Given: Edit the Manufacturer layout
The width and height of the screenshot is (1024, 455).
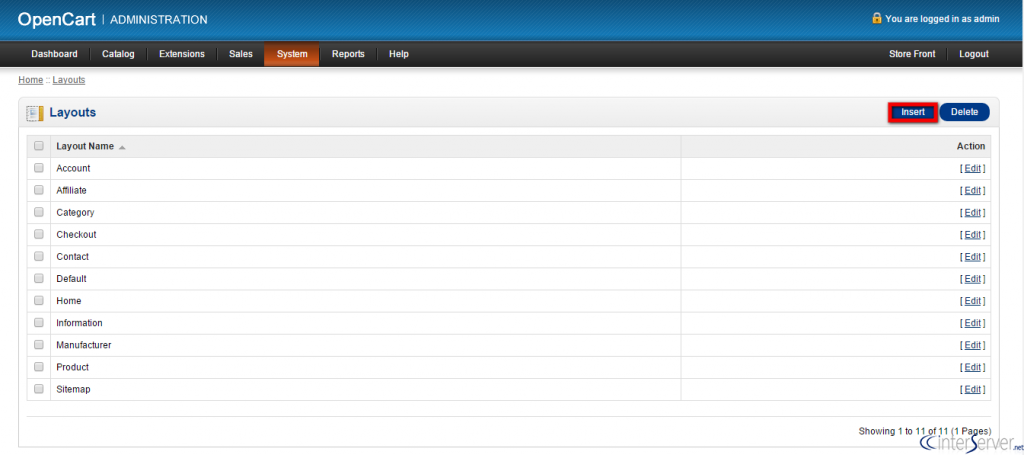Looking at the screenshot, I should [x=972, y=345].
